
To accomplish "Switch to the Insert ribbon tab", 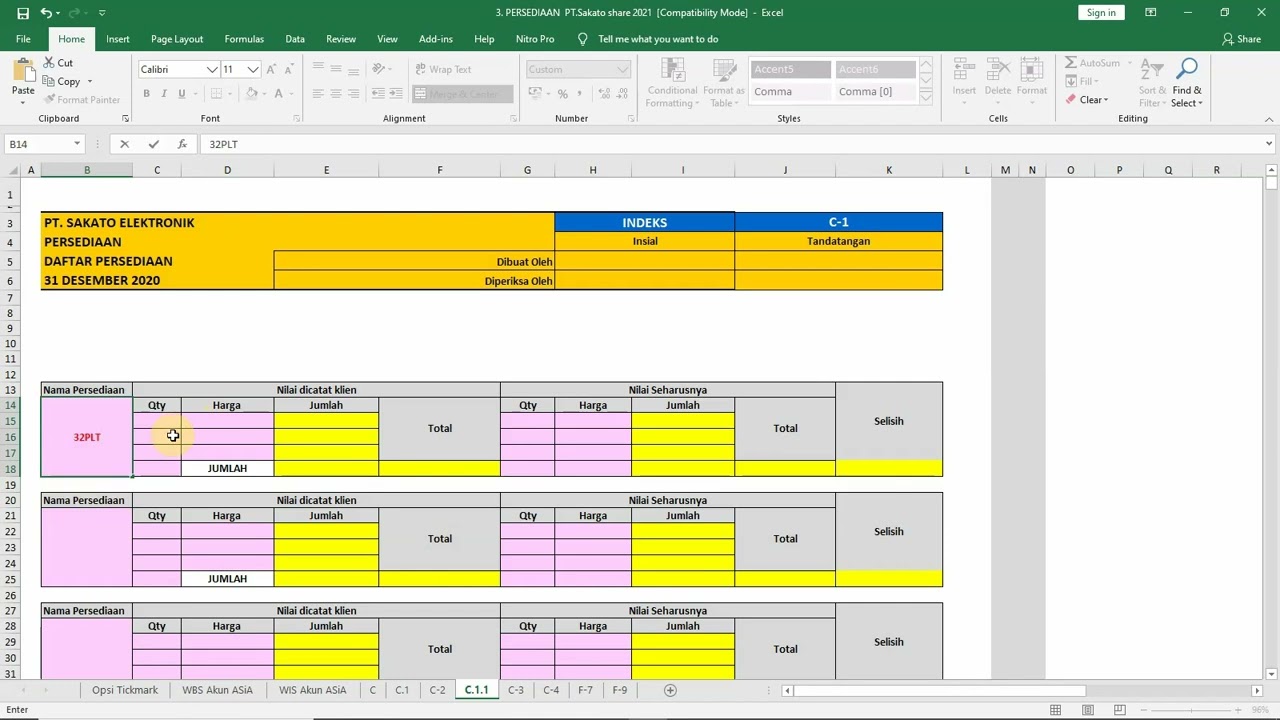I will tap(118, 39).
